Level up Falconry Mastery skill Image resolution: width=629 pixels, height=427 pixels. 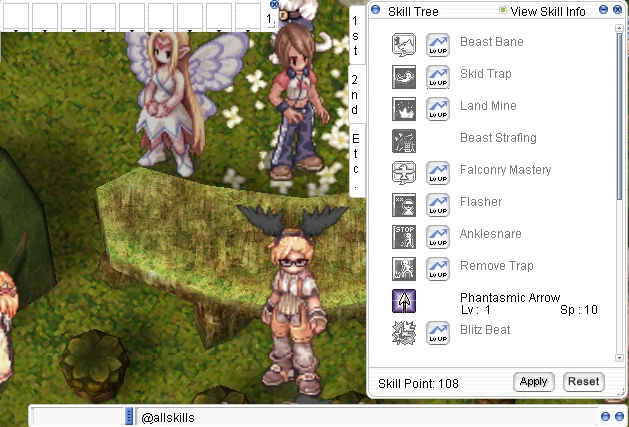click(x=438, y=173)
